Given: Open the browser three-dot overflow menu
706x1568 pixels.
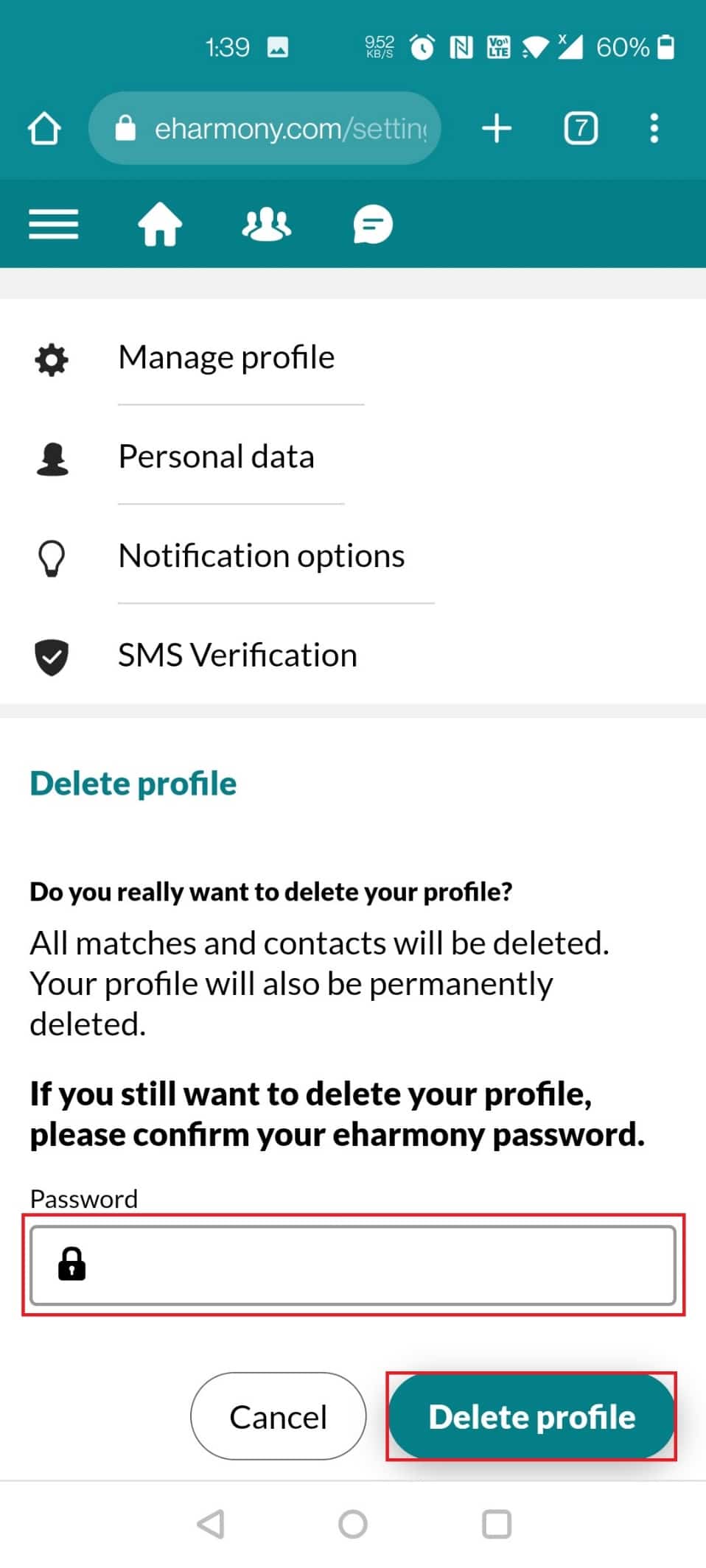Looking at the screenshot, I should [x=654, y=128].
